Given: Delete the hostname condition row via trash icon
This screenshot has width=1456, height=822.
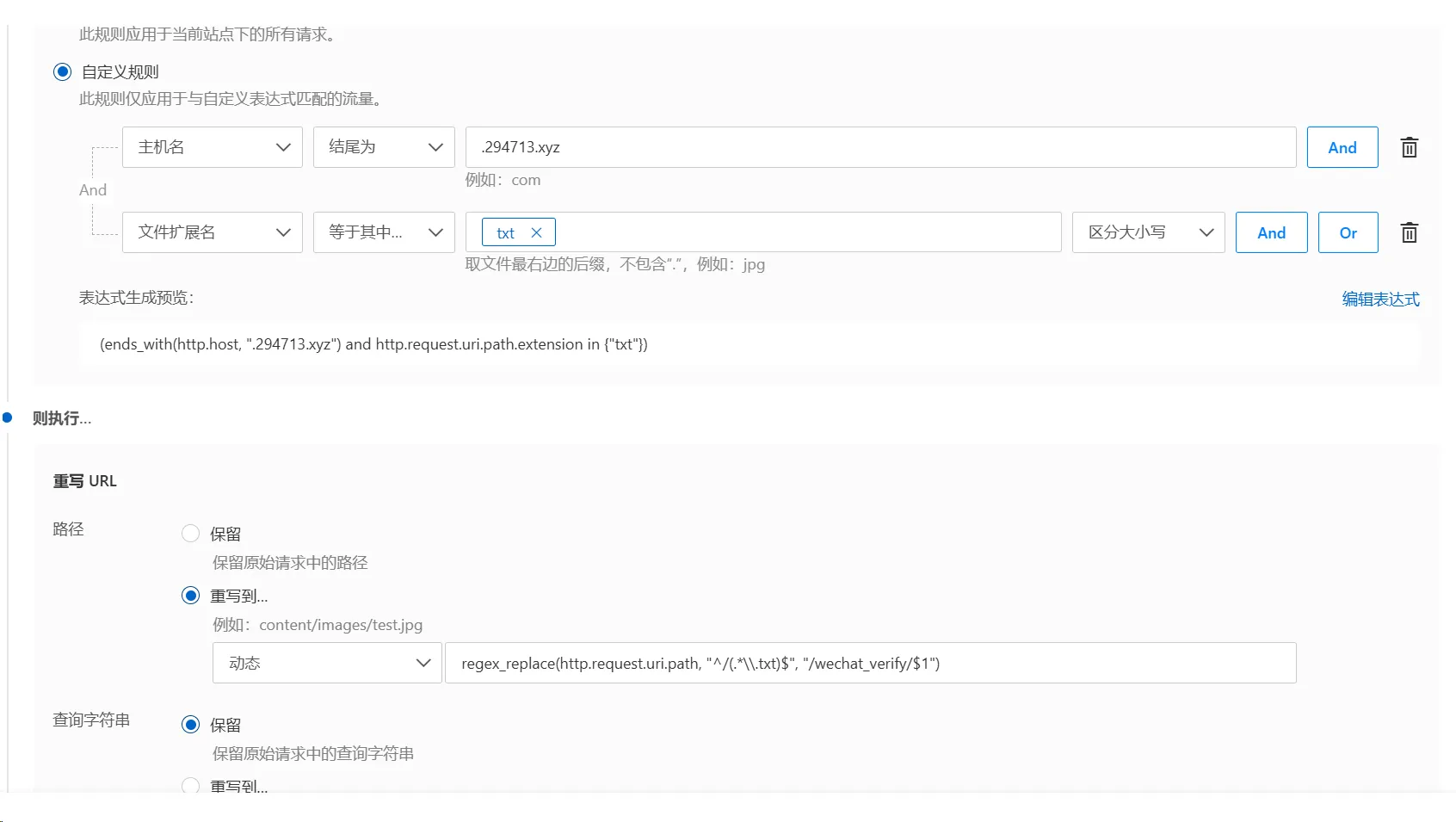Looking at the screenshot, I should pyautogui.click(x=1409, y=147).
